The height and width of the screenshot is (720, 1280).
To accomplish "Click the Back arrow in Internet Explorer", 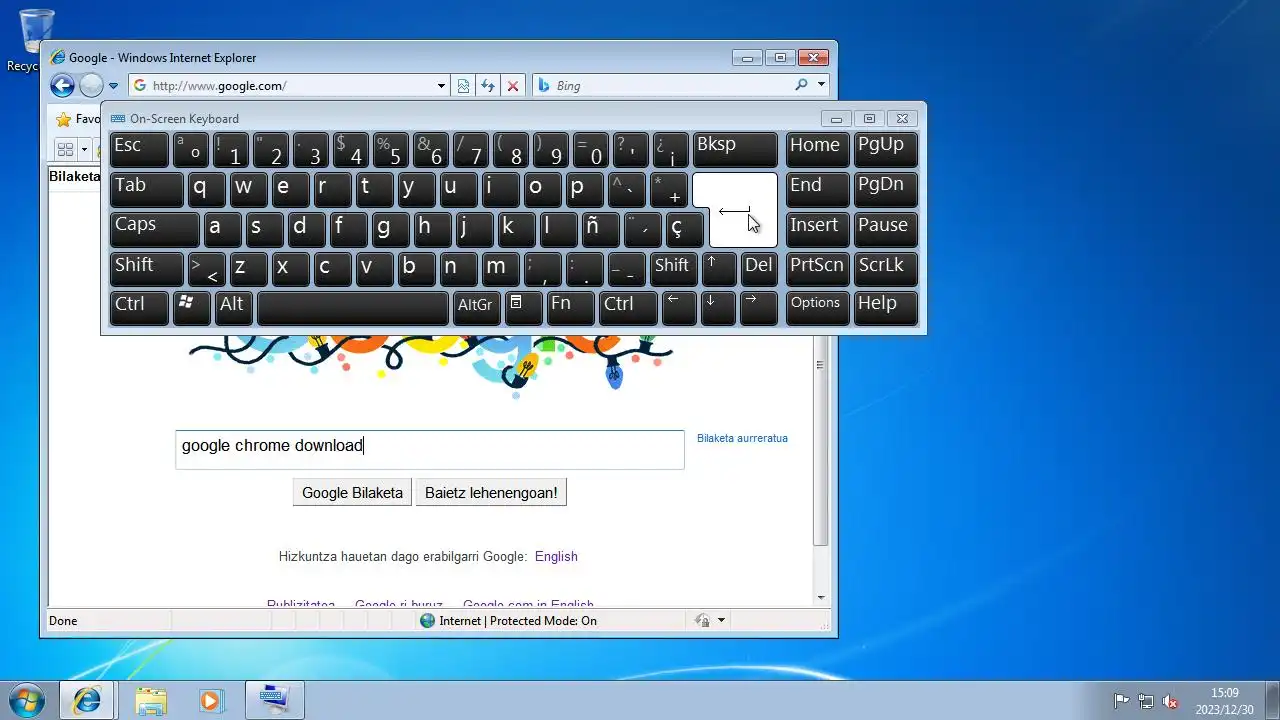I will pos(62,86).
